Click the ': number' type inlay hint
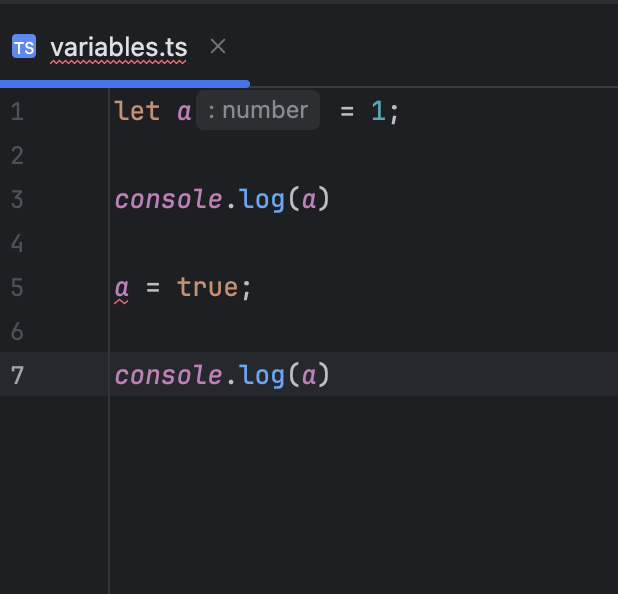This screenshot has height=594, width=618. click(258, 110)
